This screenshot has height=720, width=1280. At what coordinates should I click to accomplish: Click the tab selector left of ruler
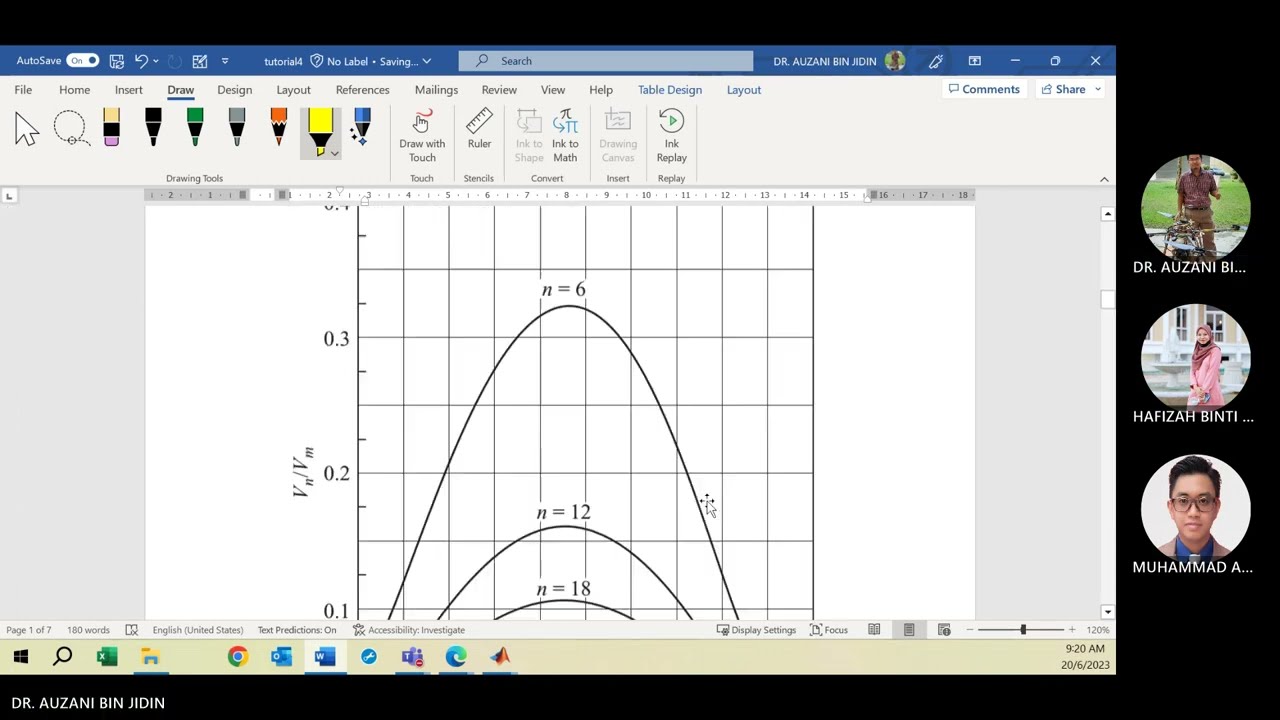9,195
